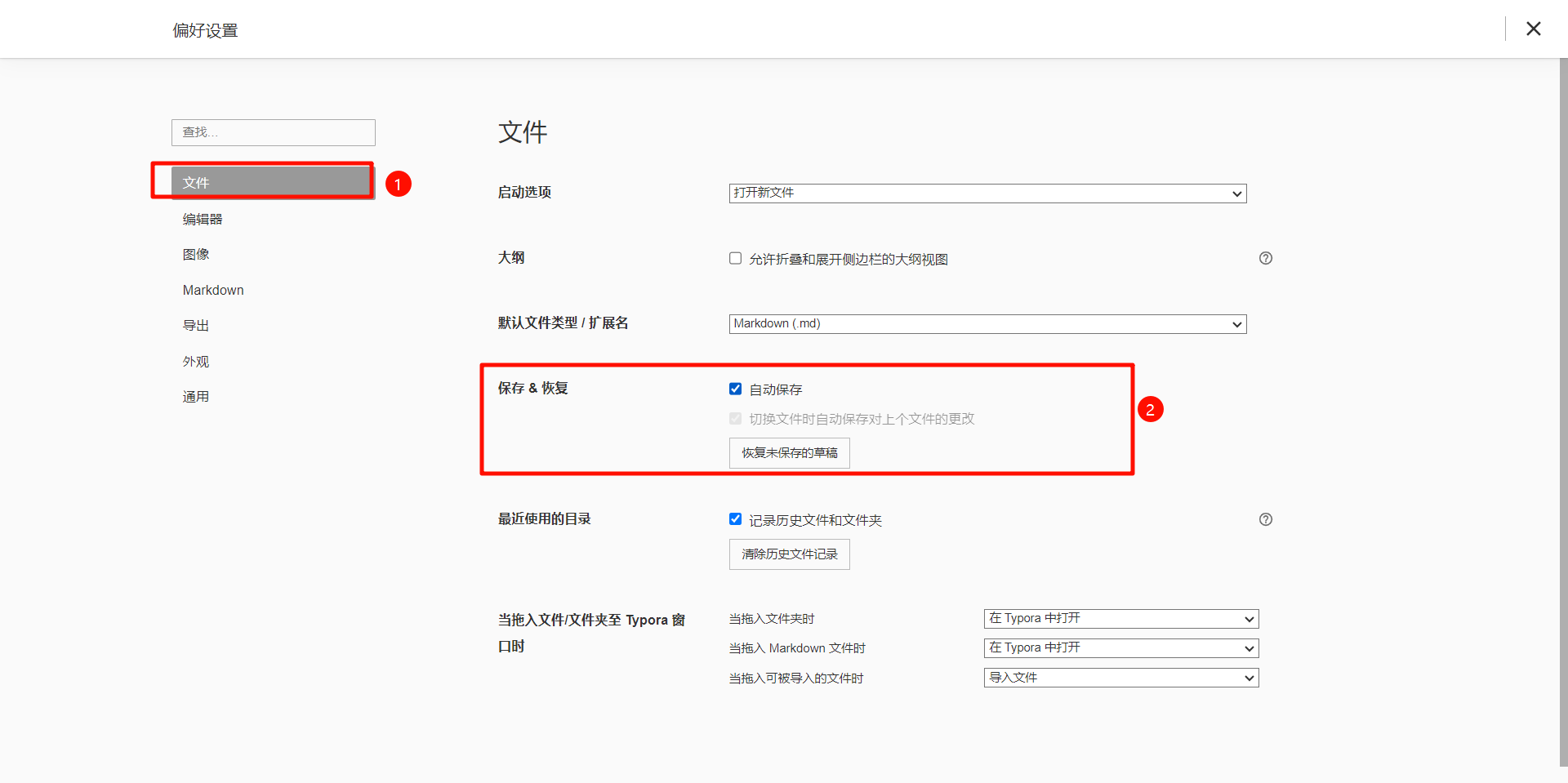Click the 当拖入可被导入的文件时 label text
The height and width of the screenshot is (783, 1568).
[796, 678]
